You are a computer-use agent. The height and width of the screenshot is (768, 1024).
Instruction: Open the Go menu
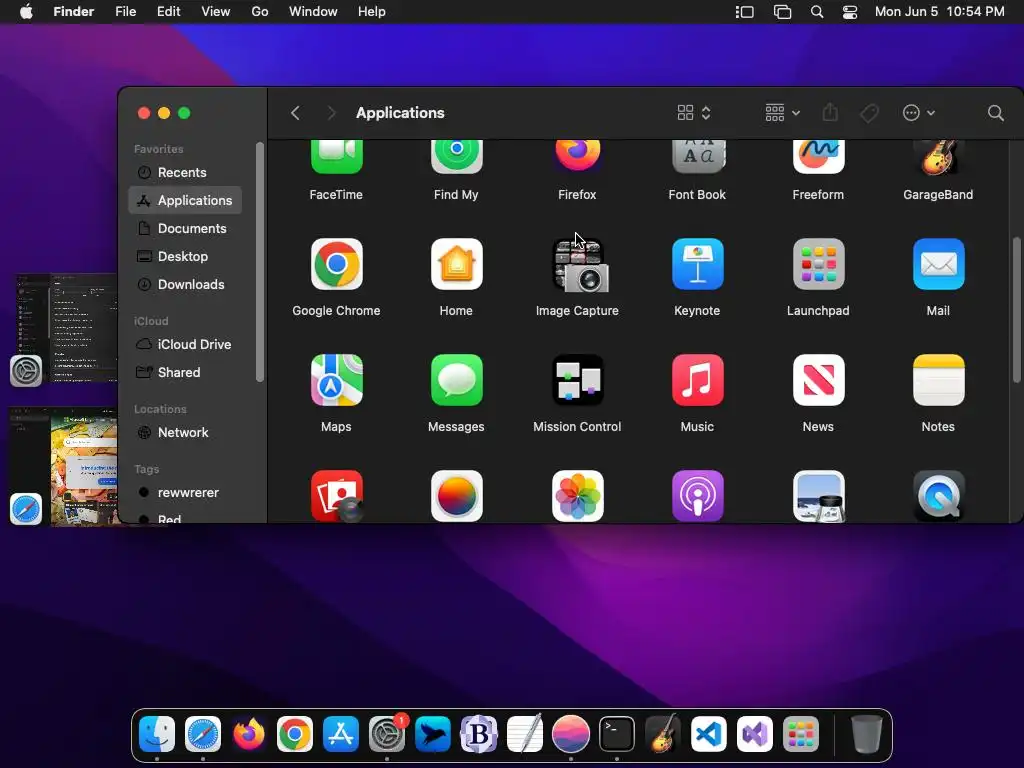click(260, 12)
